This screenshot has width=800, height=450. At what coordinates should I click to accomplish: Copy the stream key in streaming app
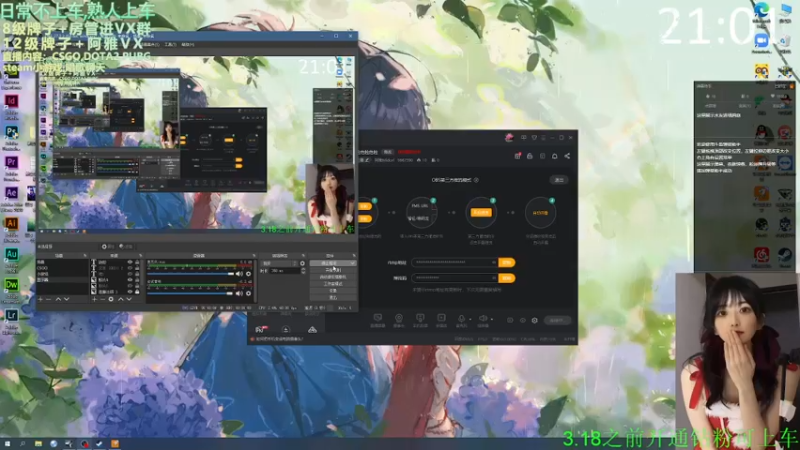click(x=507, y=278)
